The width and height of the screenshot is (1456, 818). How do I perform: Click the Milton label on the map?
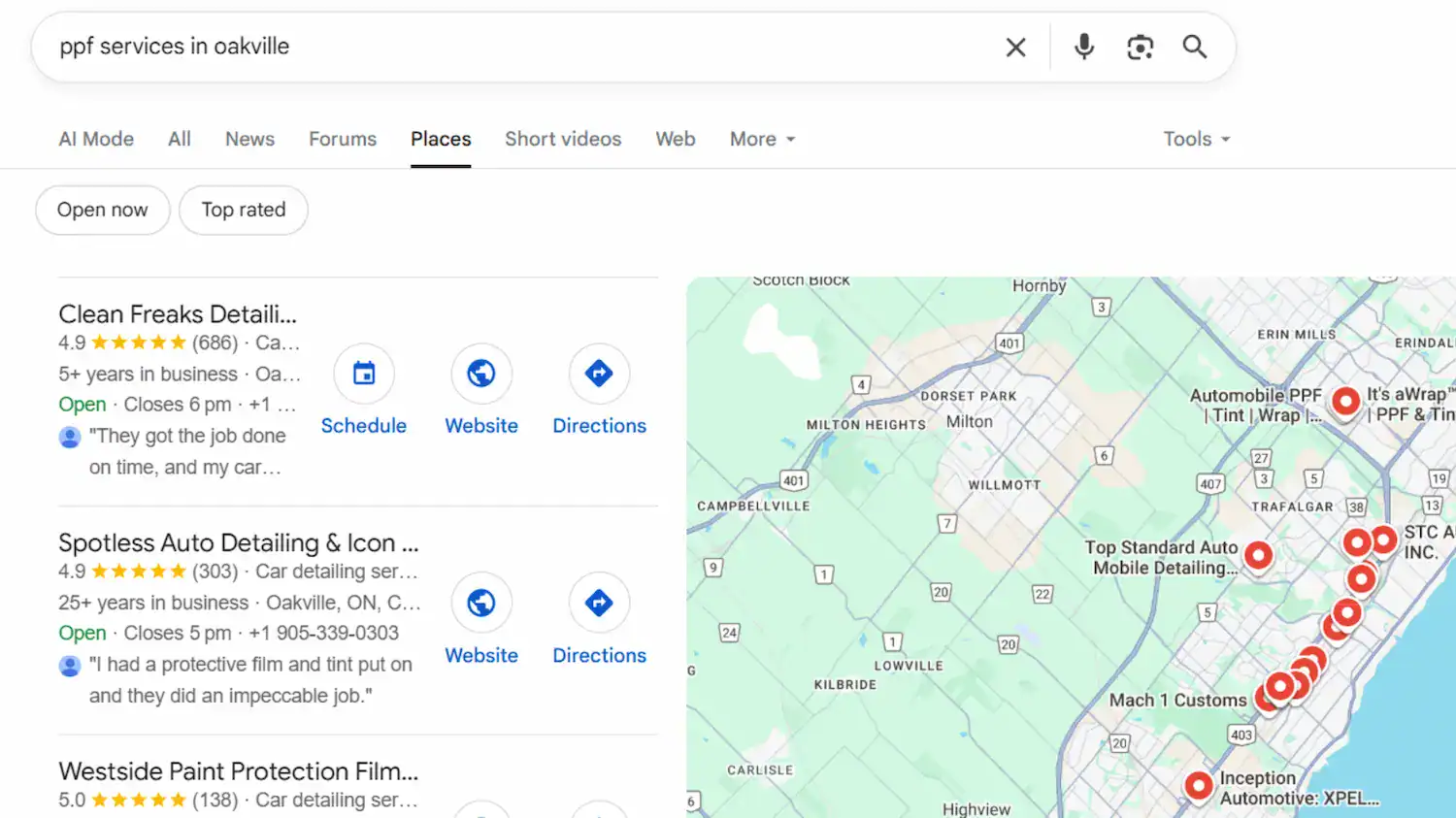[970, 422]
